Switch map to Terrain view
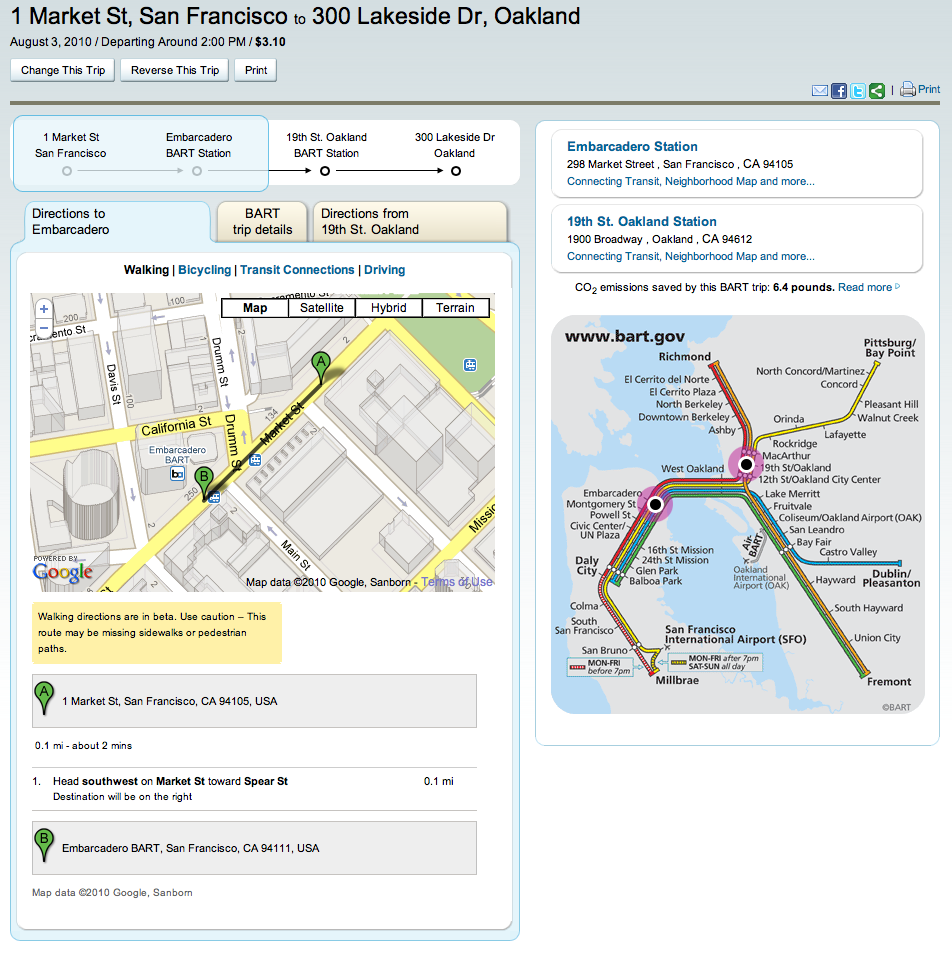 pyautogui.click(x=455, y=308)
